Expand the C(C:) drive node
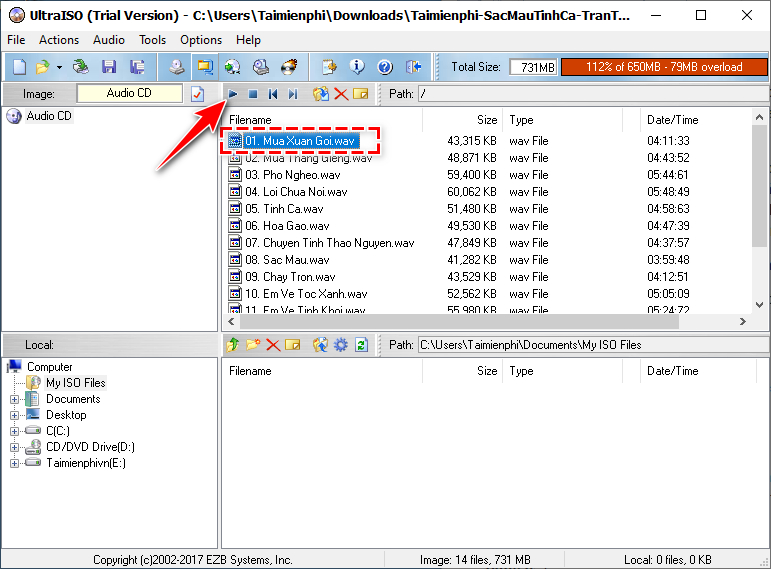771x569 pixels. [x=14, y=431]
